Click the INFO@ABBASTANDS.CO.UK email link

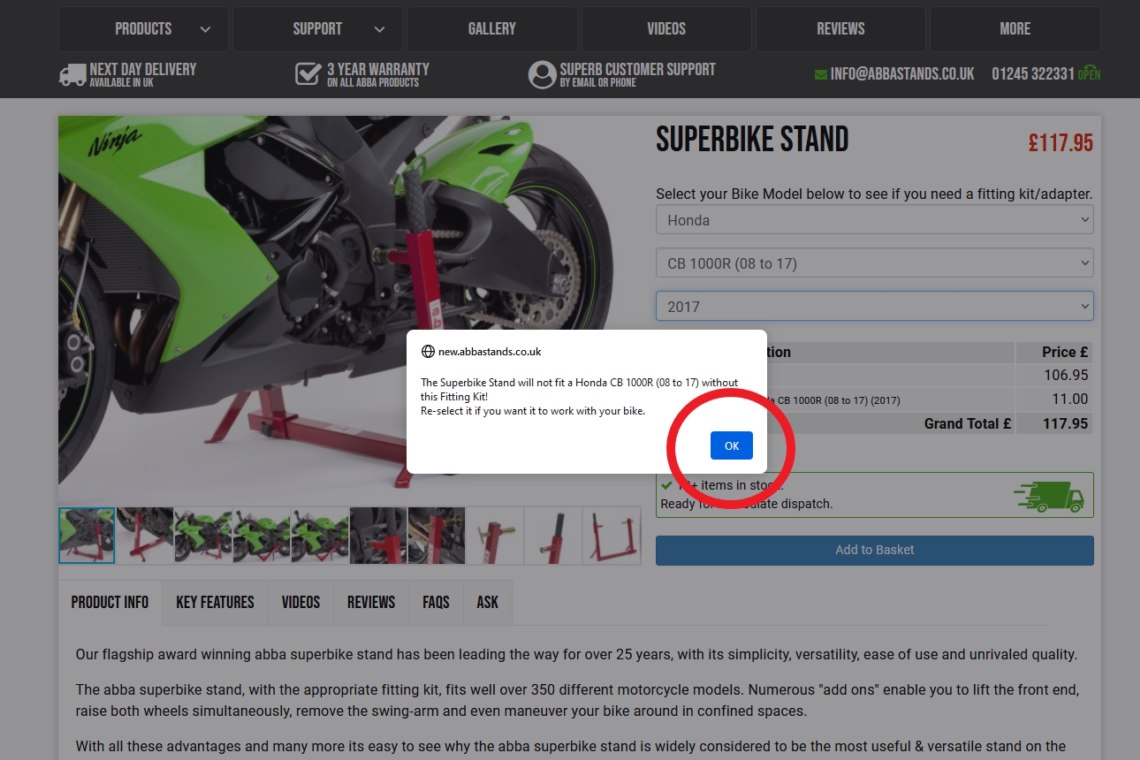[x=902, y=74]
